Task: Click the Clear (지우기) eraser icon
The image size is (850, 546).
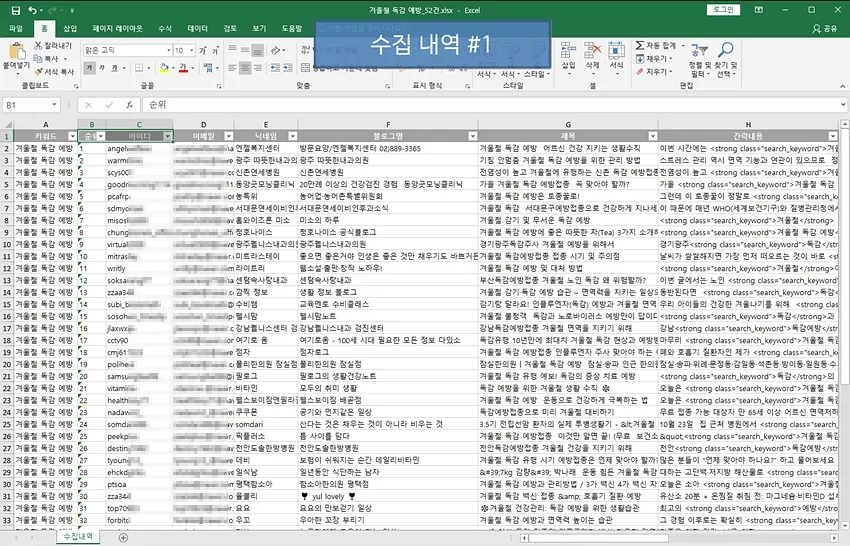Action: (640, 72)
